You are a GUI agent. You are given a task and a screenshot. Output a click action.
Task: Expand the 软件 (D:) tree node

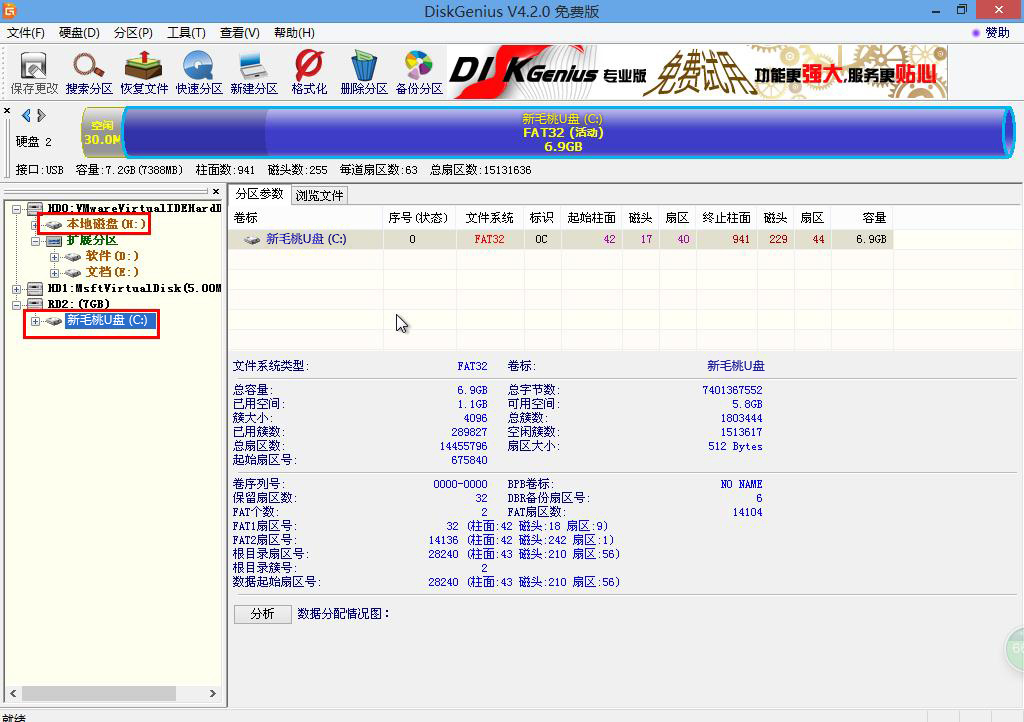[54, 257]
